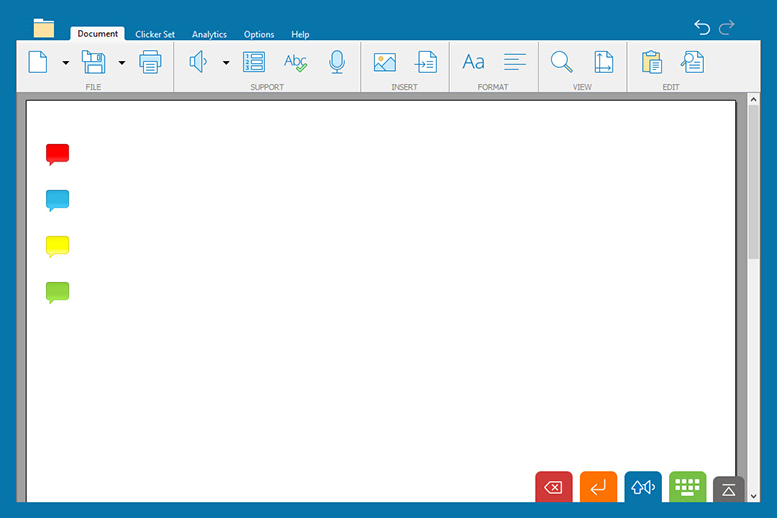
Task: Select the red speech bubble
Action: 58,153
